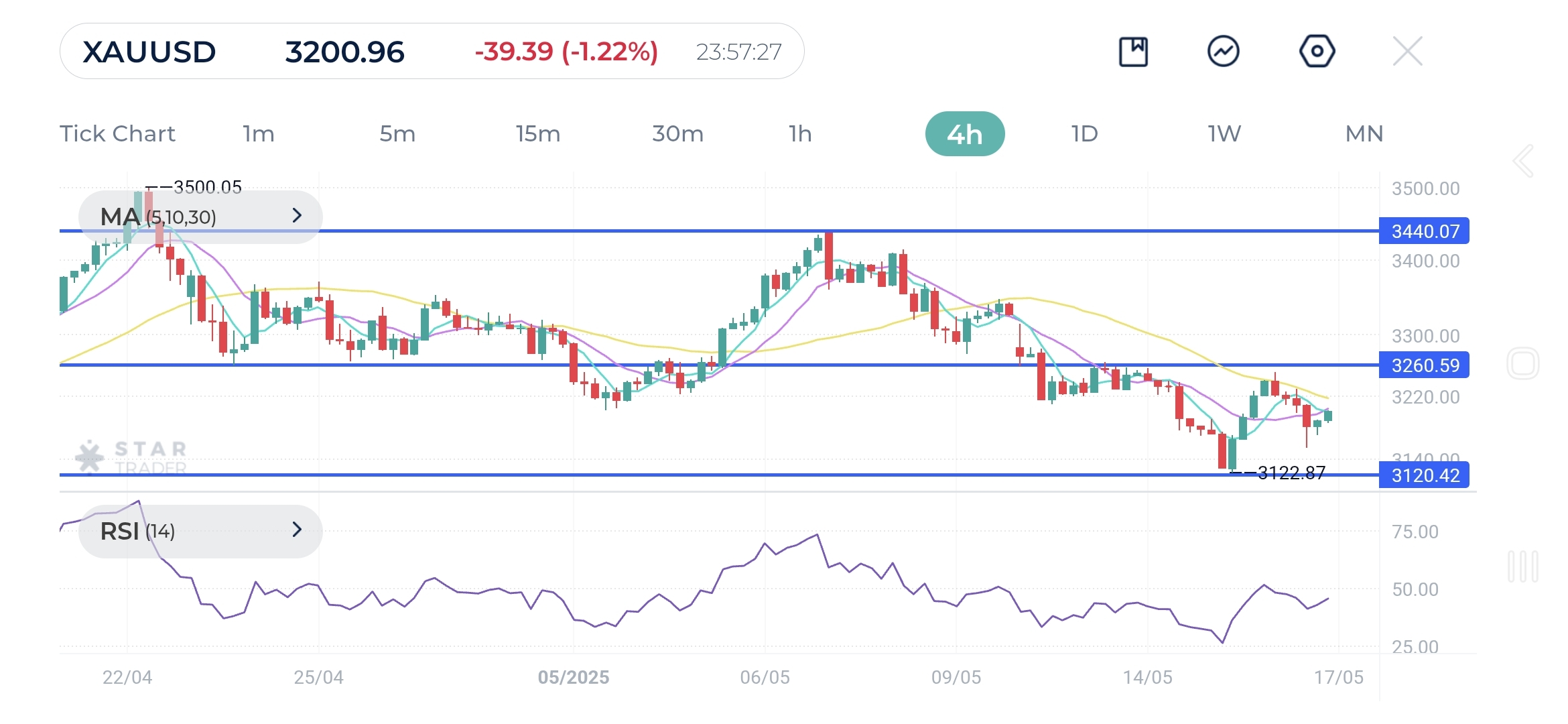
Task: Close the XAUUSD chart with the X
Action: (1407, 51)
